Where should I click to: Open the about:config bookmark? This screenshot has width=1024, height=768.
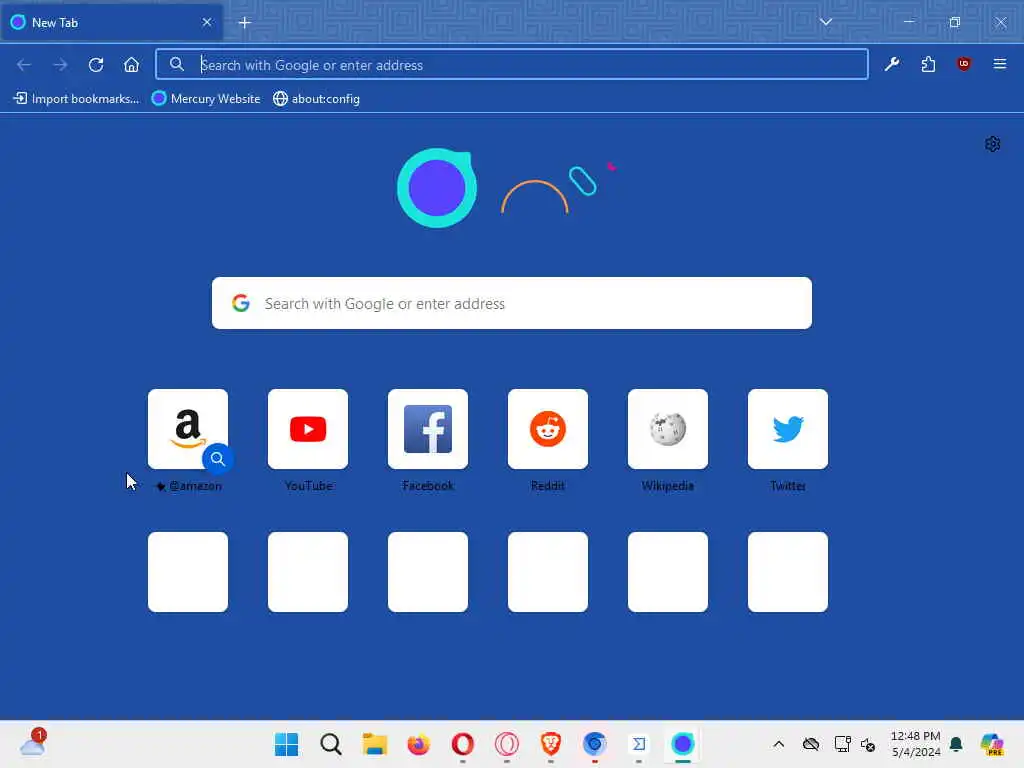coord(317,99)
